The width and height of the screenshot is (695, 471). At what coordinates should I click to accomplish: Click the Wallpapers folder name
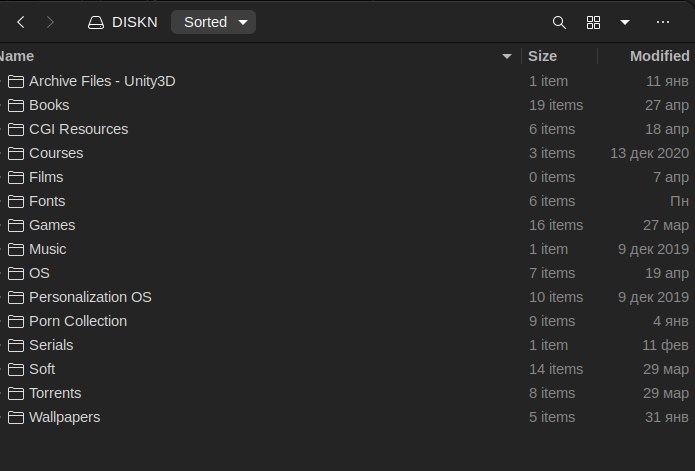65,417
